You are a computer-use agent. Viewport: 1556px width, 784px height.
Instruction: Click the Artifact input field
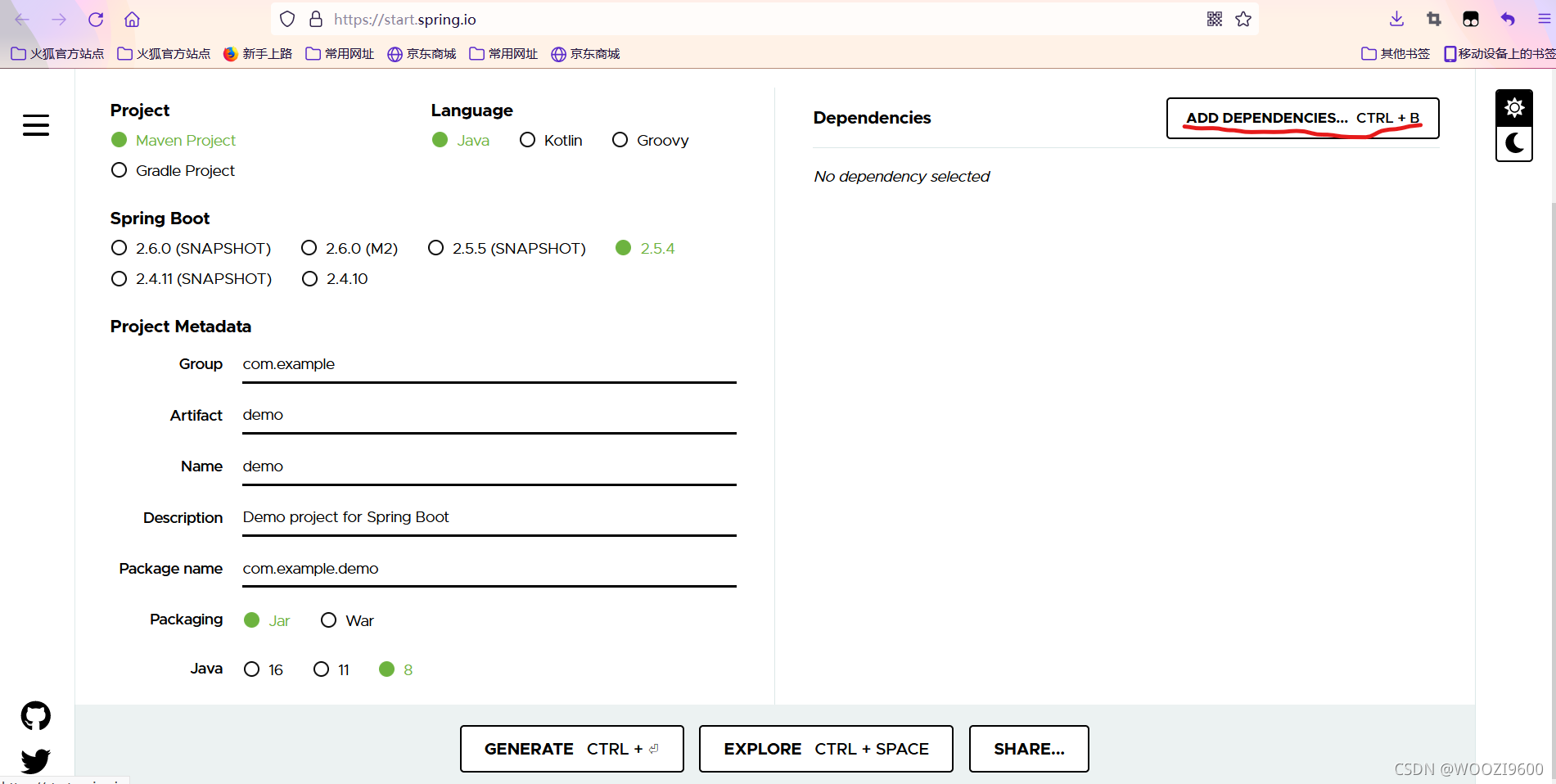(489, 415)
